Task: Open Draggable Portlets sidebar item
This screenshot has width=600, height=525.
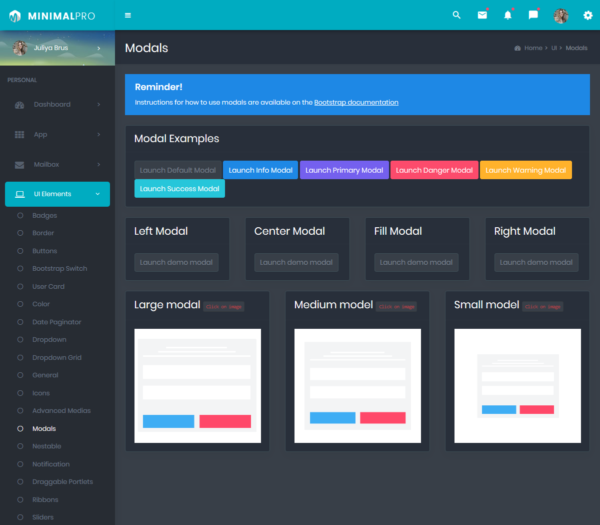Action: pyautogui.click(x=62, y=482)
